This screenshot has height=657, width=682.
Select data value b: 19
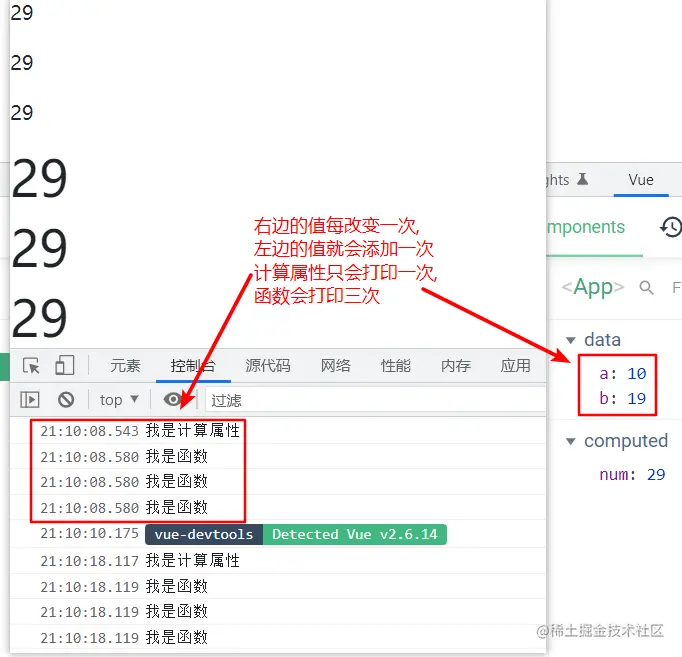click(x=622, y=398)
